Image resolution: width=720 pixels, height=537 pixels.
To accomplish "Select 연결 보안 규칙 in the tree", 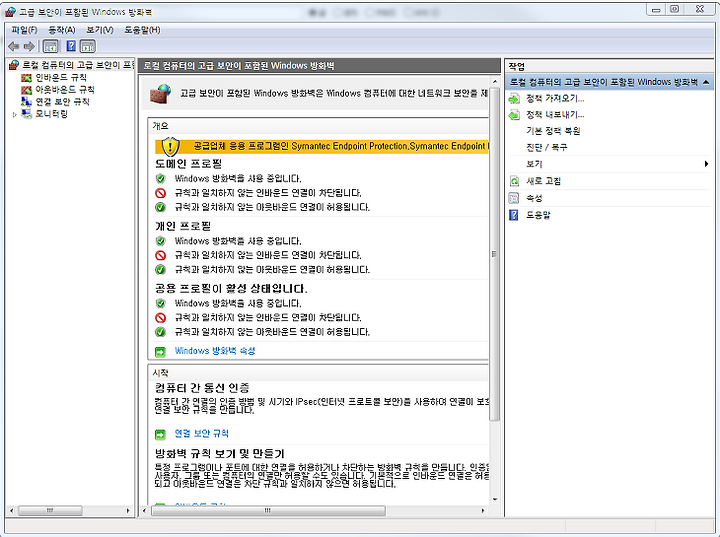I will click(x=62, y=102).
